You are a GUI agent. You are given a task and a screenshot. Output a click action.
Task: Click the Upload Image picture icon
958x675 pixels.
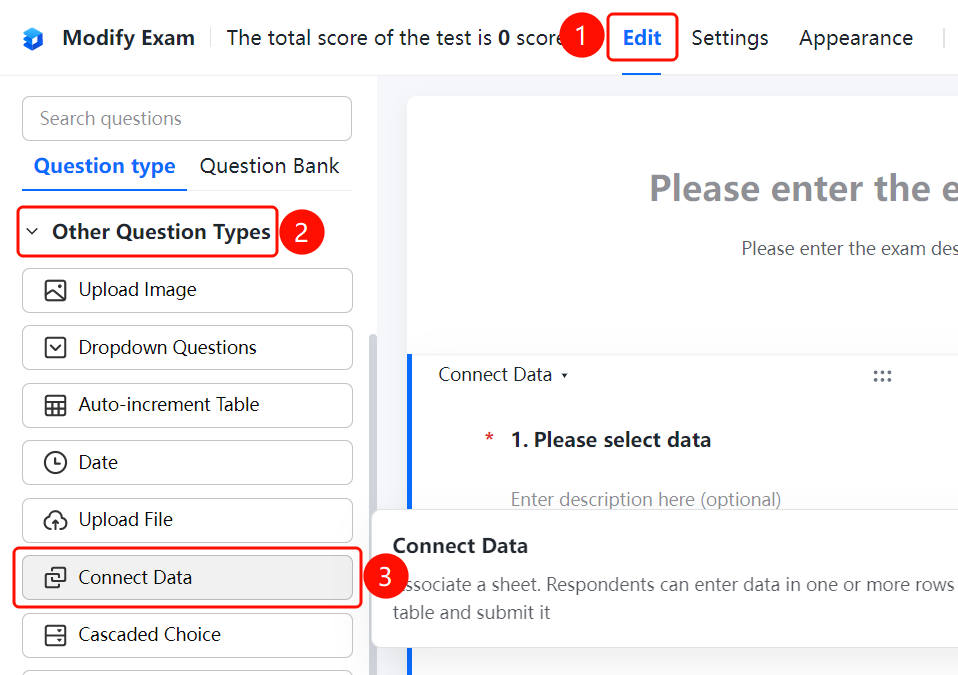click(55, 290)
